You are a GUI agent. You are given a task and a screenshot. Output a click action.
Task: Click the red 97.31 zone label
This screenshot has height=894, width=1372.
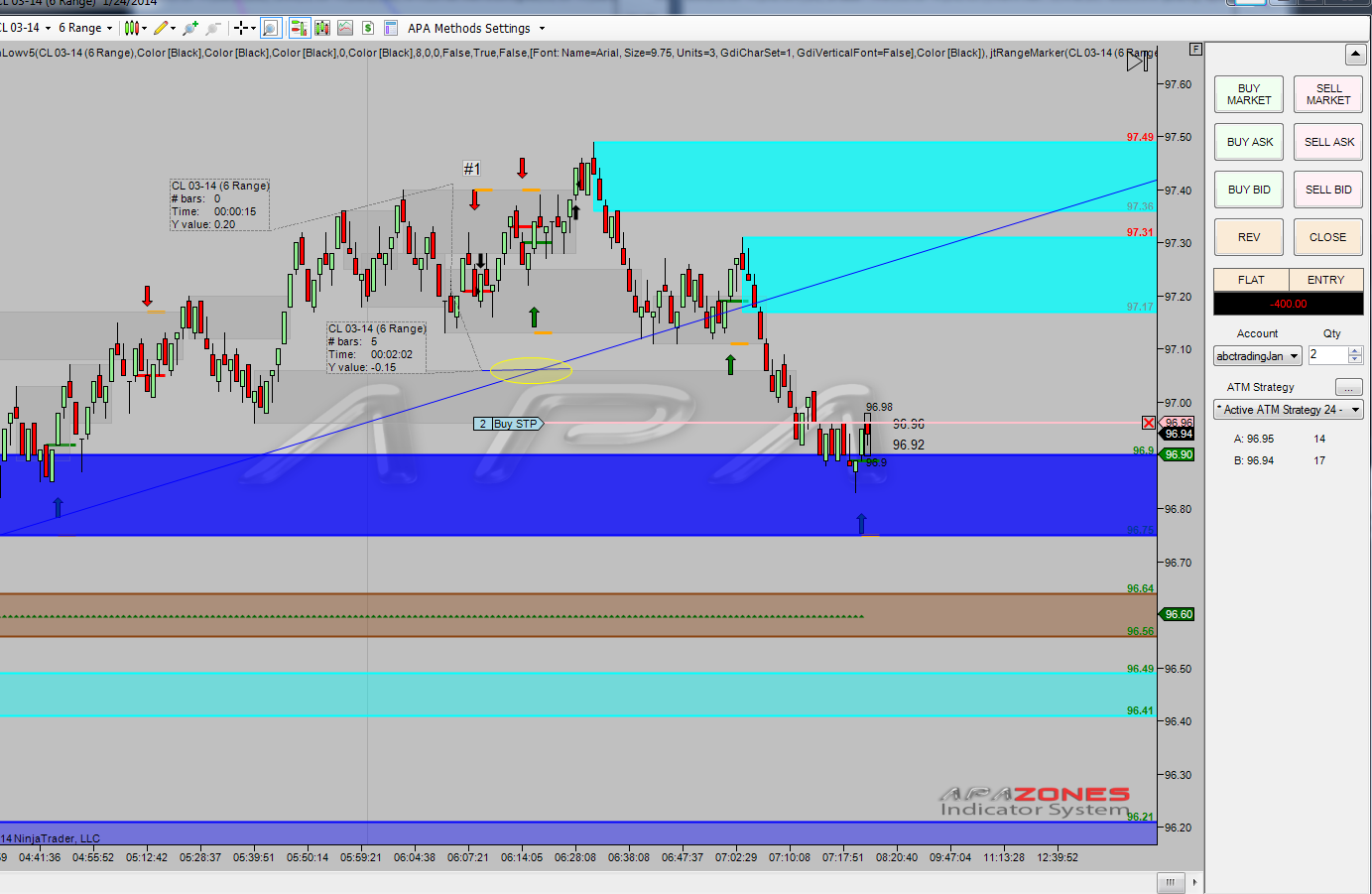tap(1140, 232)
